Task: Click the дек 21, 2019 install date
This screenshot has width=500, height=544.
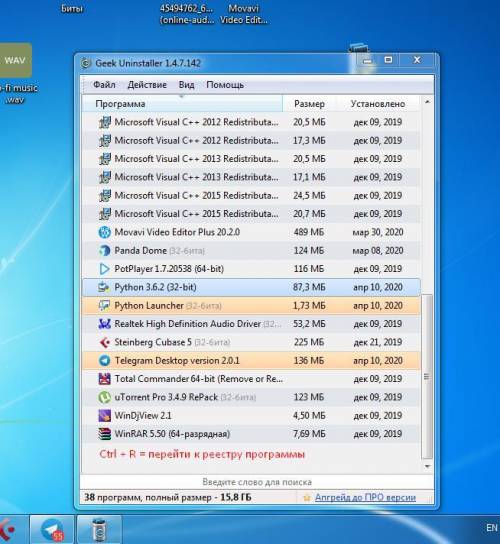Action: 378,342
